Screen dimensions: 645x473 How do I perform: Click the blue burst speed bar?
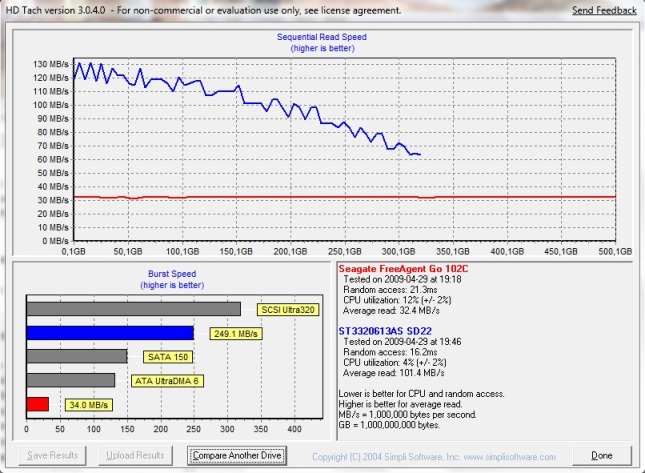pos(110,332)
